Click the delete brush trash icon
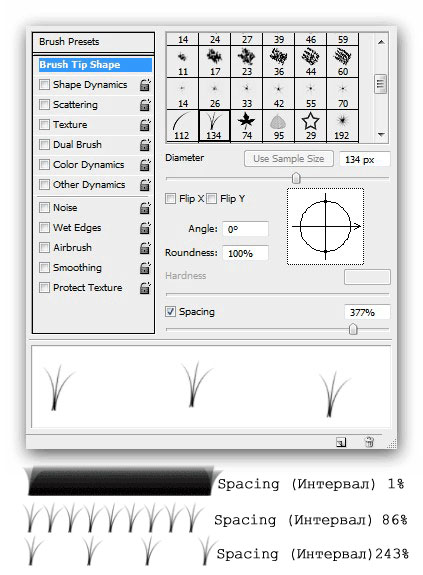423x575 pixels. click(x=369, y=442)
